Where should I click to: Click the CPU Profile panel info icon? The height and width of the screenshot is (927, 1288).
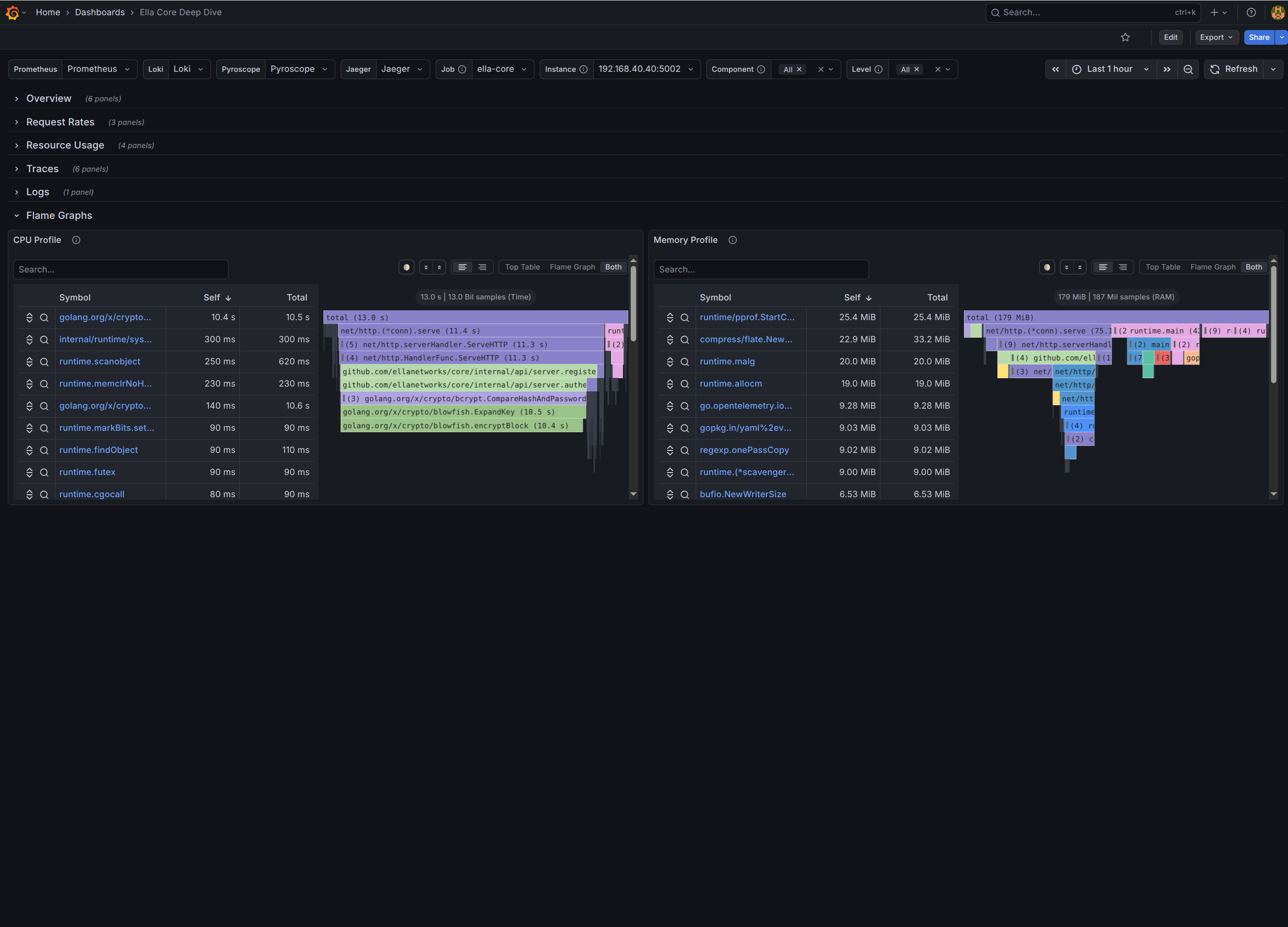tap(76, 240)
